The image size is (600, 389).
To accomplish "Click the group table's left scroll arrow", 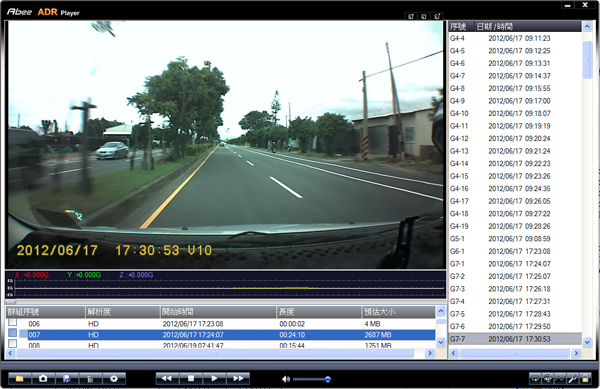I will pyautogui.click(x=10, y=353).
